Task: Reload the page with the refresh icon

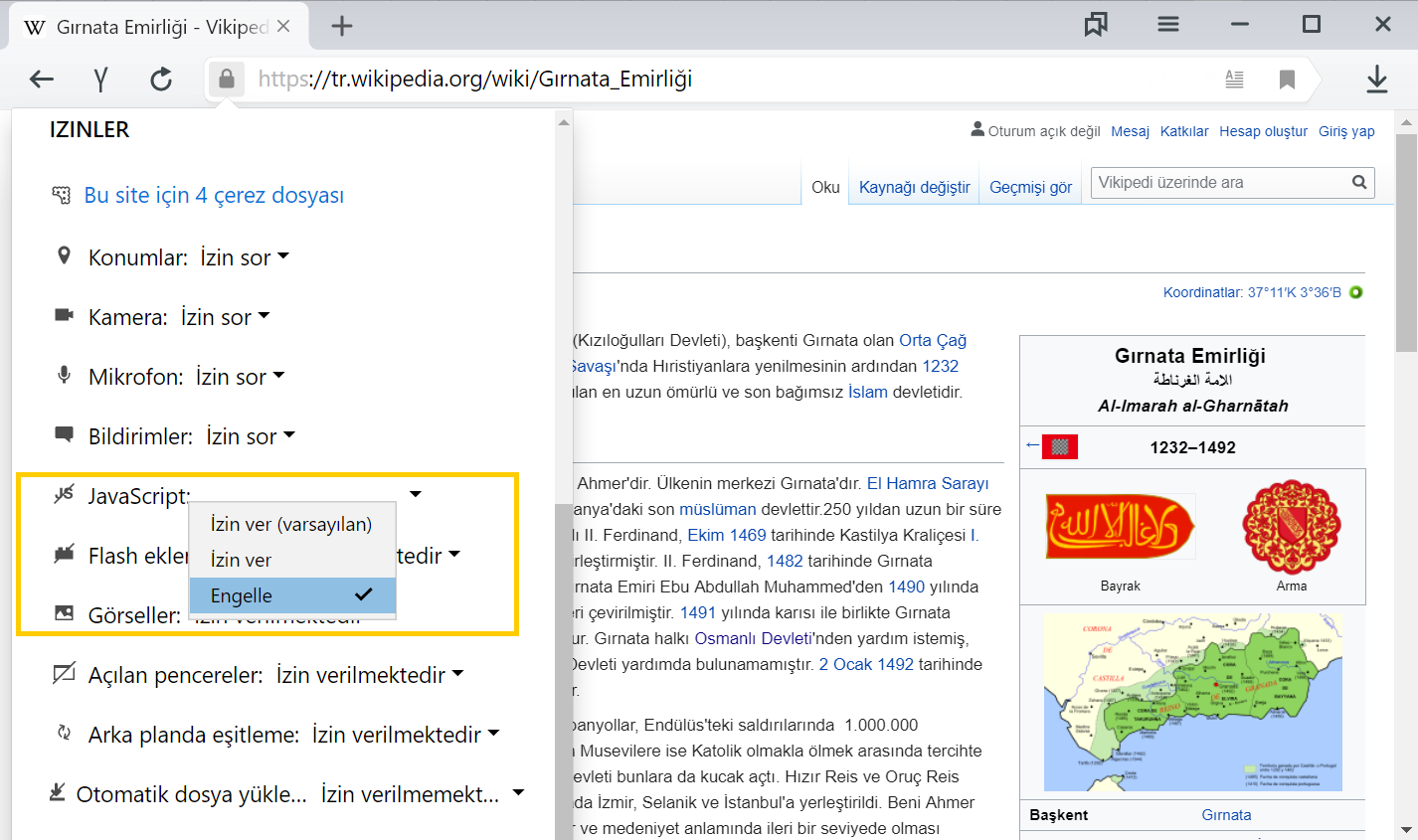Action: pyautogui.click(x=161, y=80)
